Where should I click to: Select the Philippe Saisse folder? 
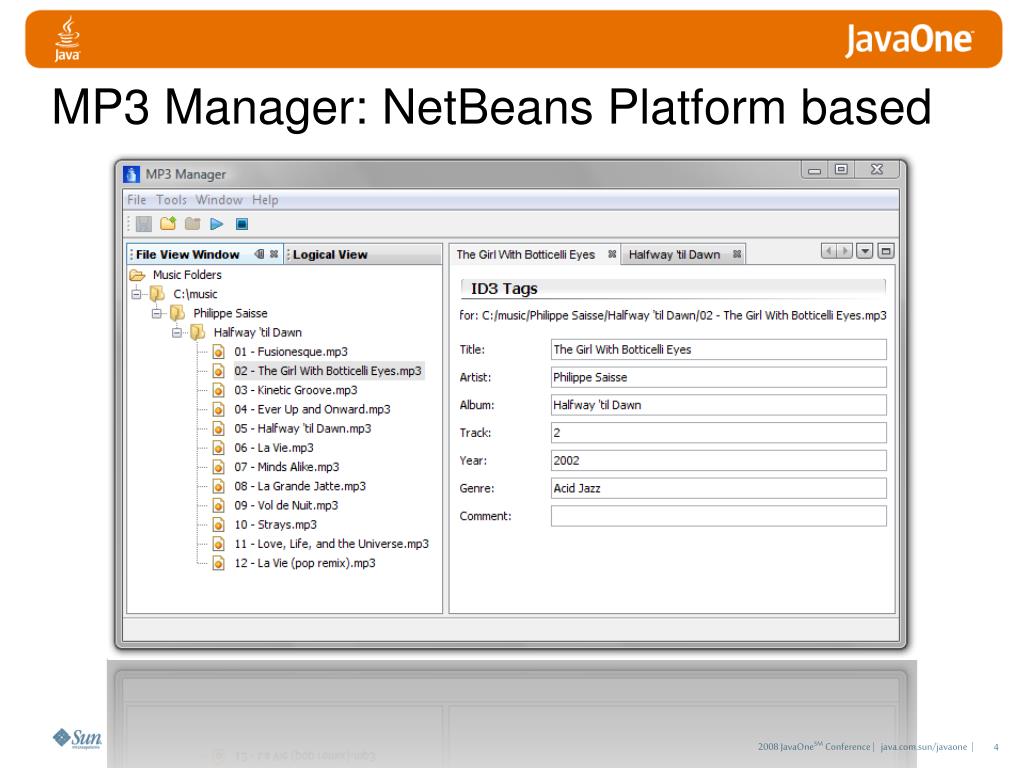[x=230, y=313]
